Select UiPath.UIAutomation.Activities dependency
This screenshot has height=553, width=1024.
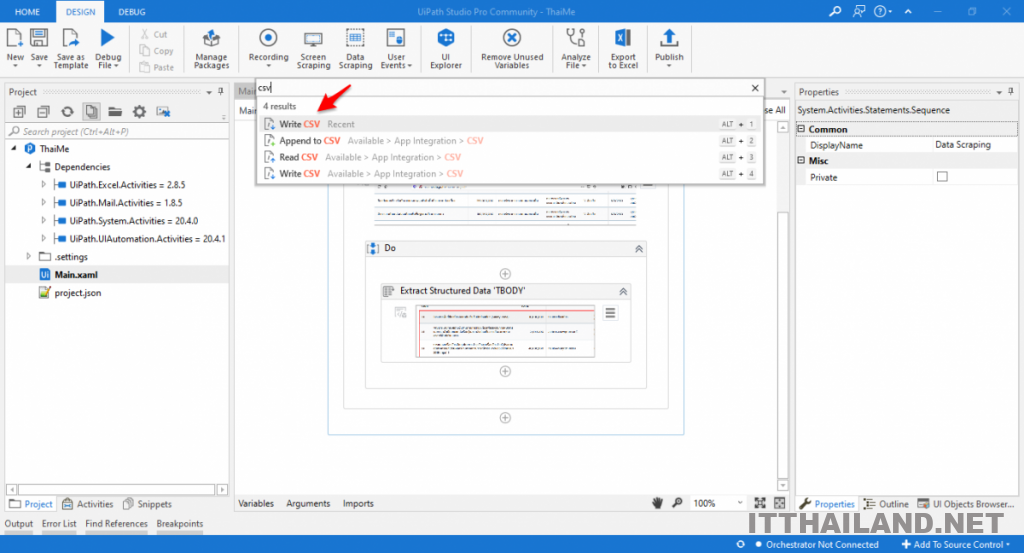[147, 239]
